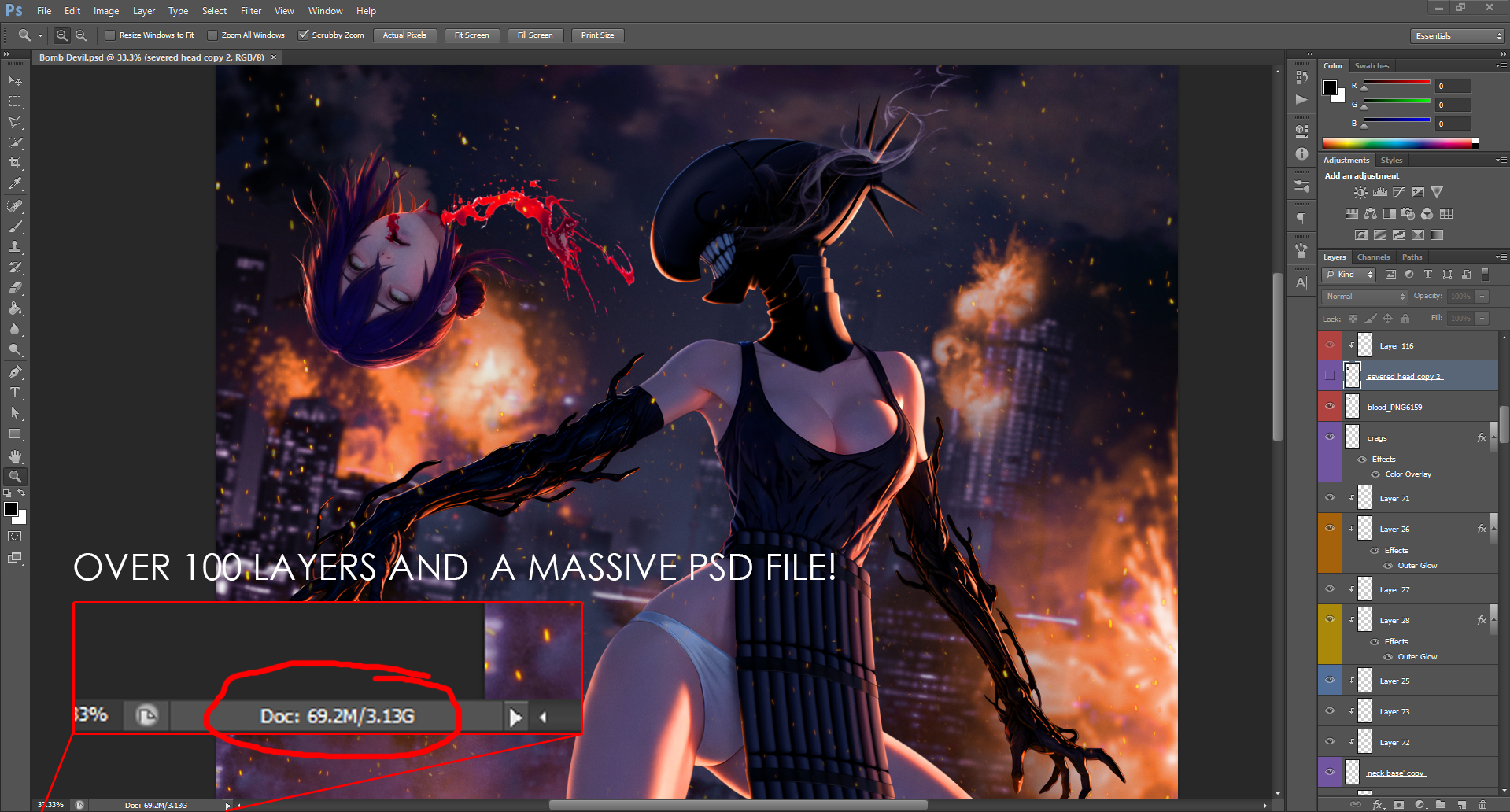Select the Pen tool

point(15,372)
